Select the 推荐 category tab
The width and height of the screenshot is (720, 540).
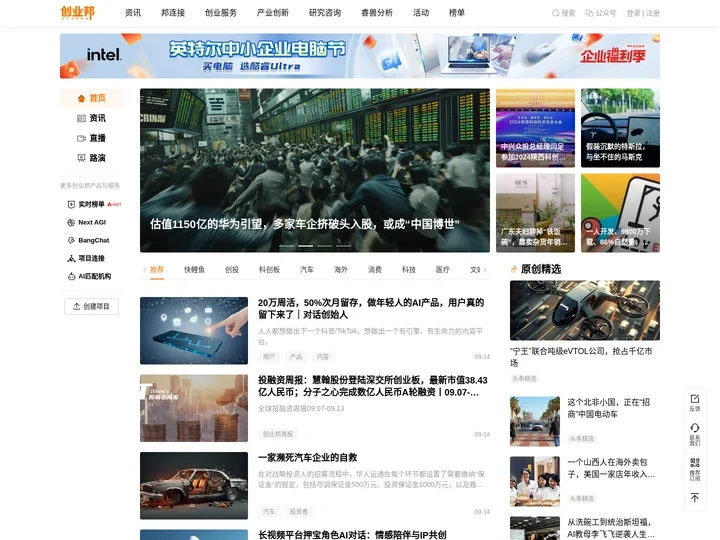157,270
